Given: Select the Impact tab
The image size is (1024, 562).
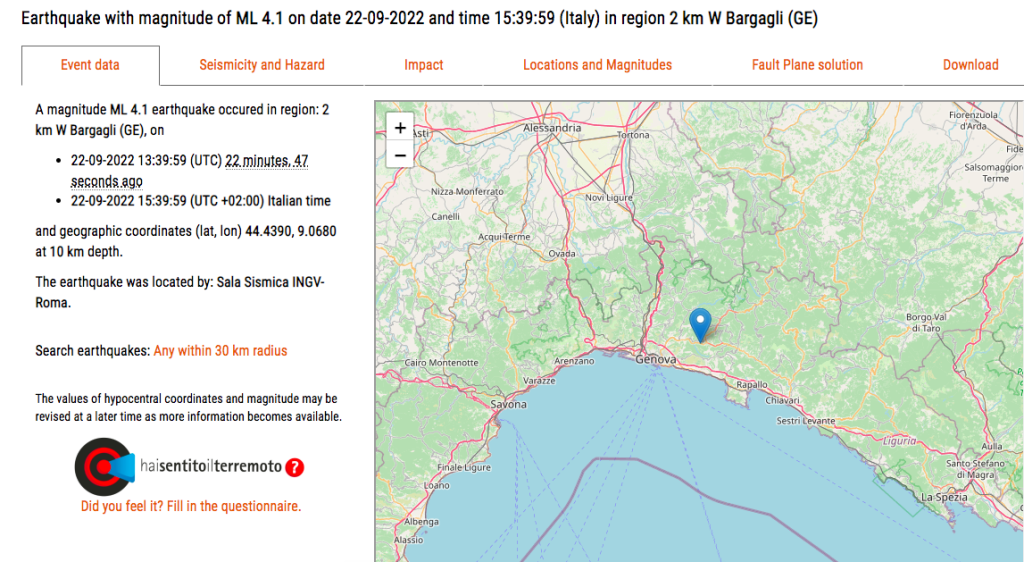Looking at the screenshot, I should (x=423, y=65).
